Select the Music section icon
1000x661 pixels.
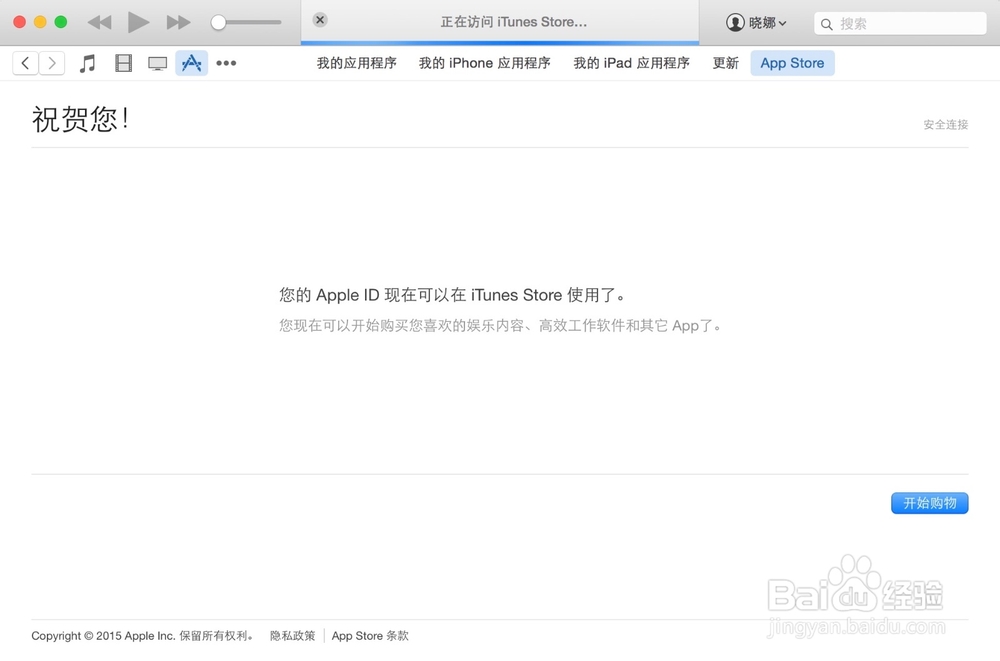[x=87, y=62]
